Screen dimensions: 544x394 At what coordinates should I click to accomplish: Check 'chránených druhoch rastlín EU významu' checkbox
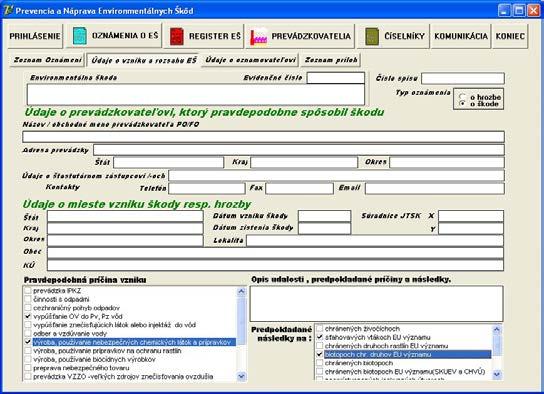[x=320, y=346]
